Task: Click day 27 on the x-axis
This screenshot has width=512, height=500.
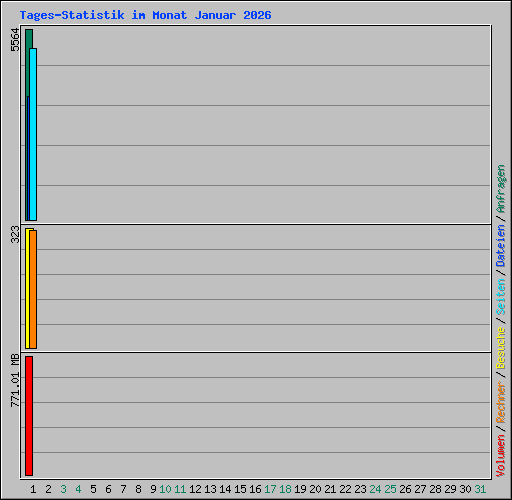Action: click(420, 489)
